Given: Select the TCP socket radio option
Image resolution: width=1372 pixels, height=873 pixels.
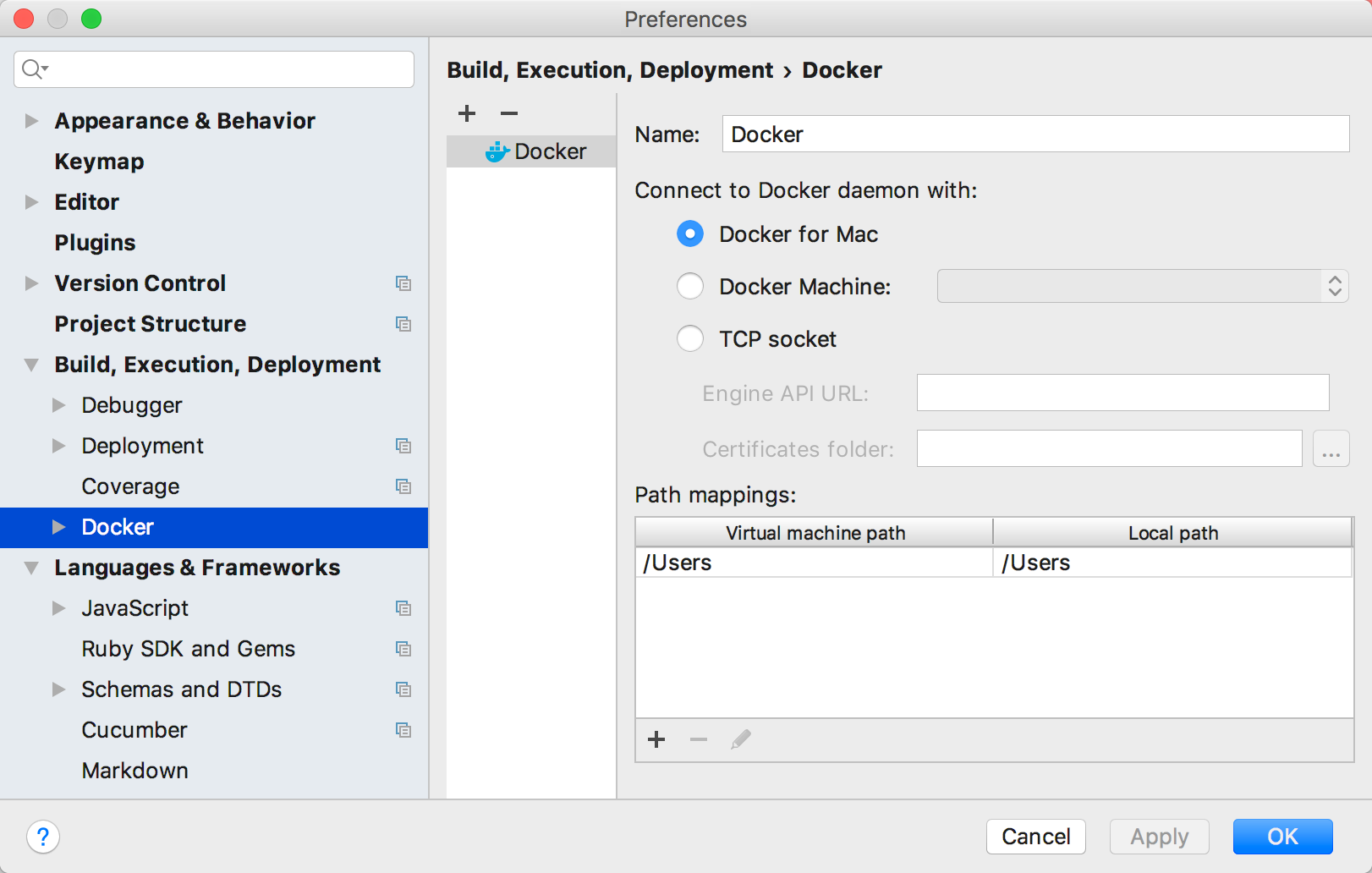Looking at the screenshot, I should [690, 339].
